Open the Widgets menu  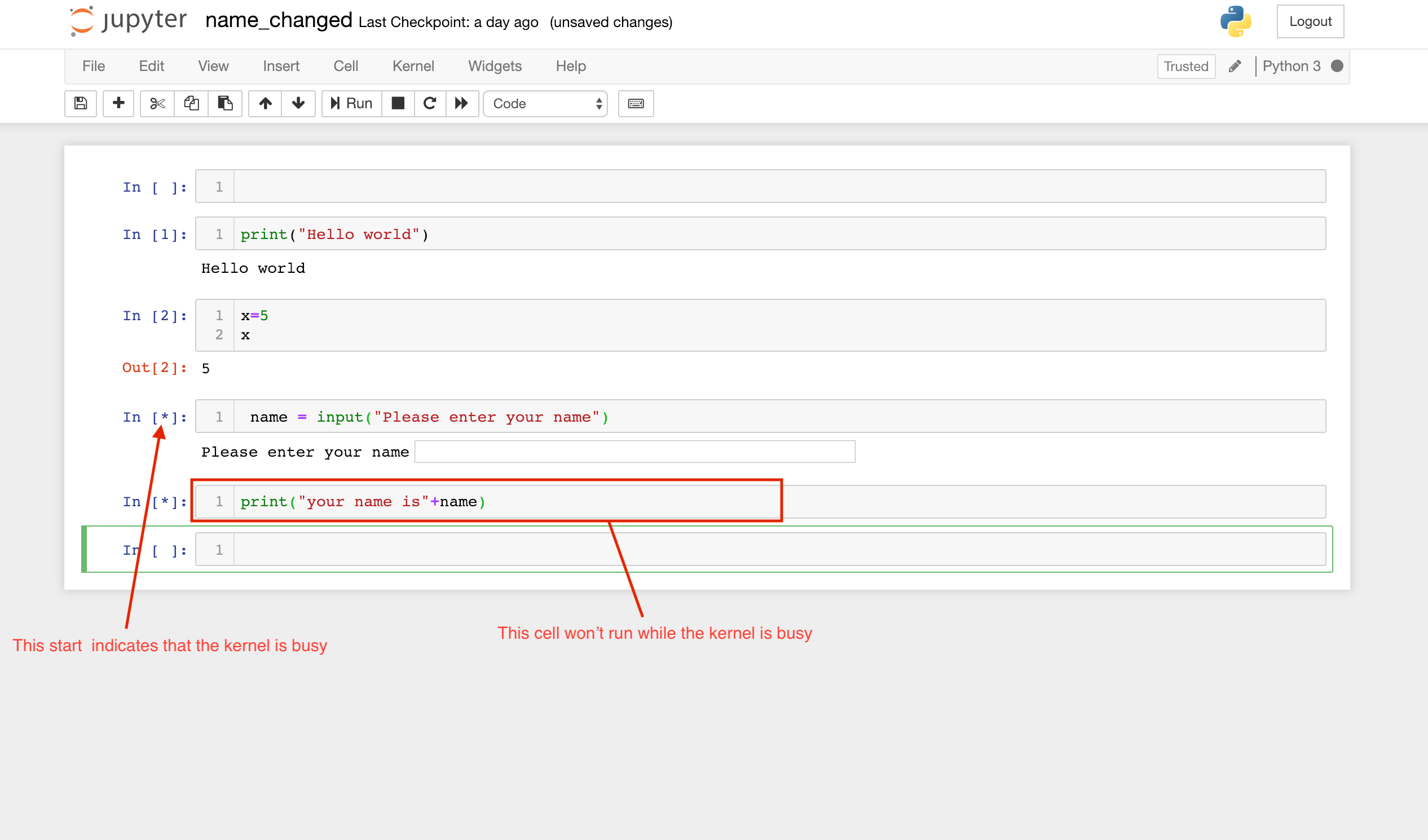pyautogui.click(x=495, y=66)
